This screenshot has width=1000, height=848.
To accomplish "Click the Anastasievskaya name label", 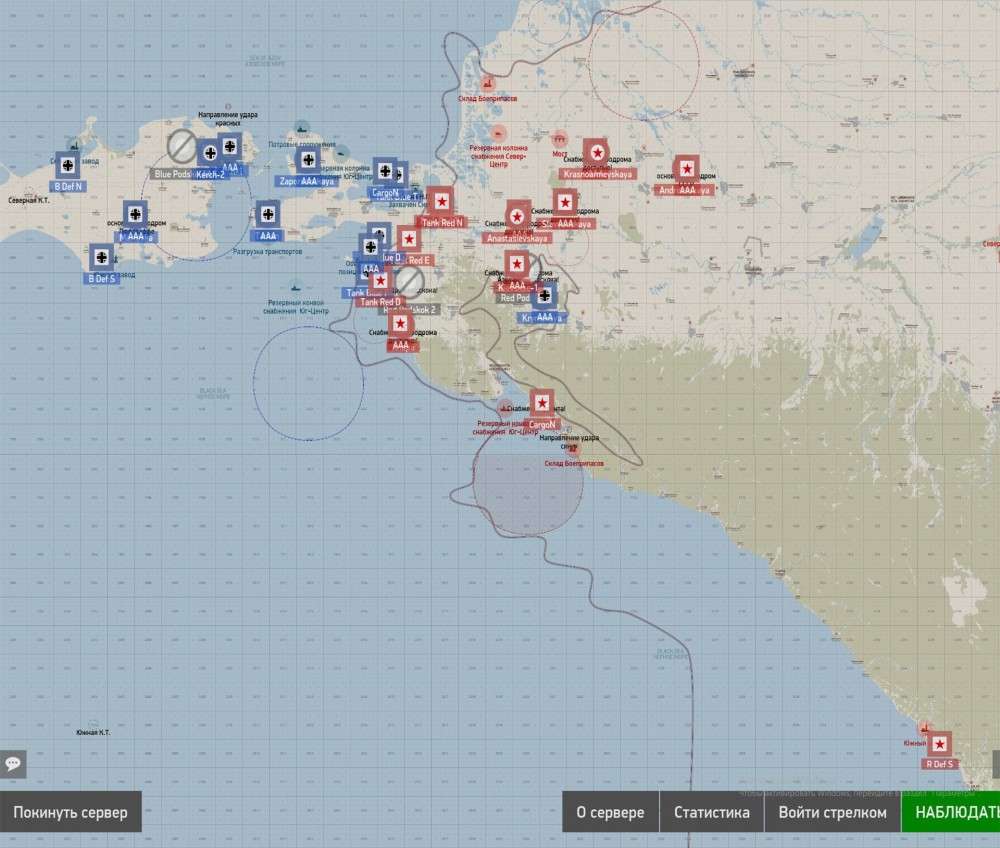I will (x=517, y=238).
